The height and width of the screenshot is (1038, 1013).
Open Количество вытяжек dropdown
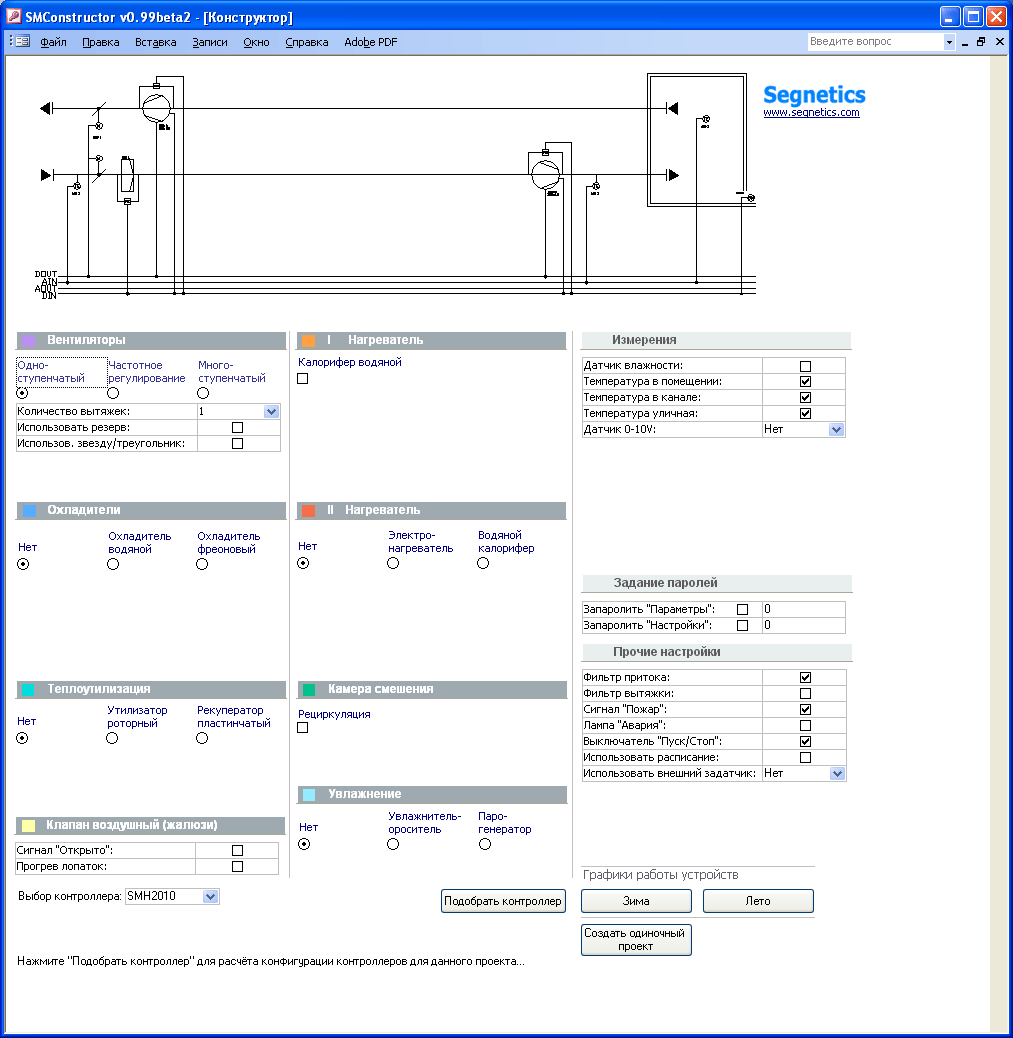(271, 412)
